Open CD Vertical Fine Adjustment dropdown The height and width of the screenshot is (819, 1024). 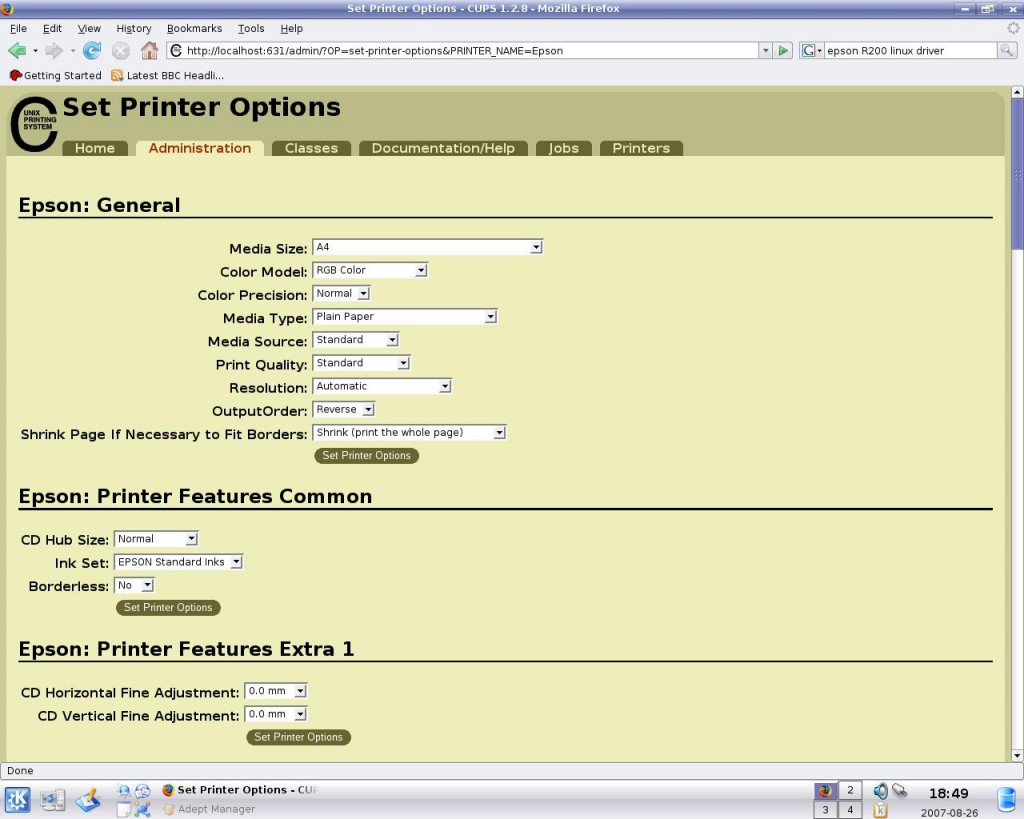(276, 714)
